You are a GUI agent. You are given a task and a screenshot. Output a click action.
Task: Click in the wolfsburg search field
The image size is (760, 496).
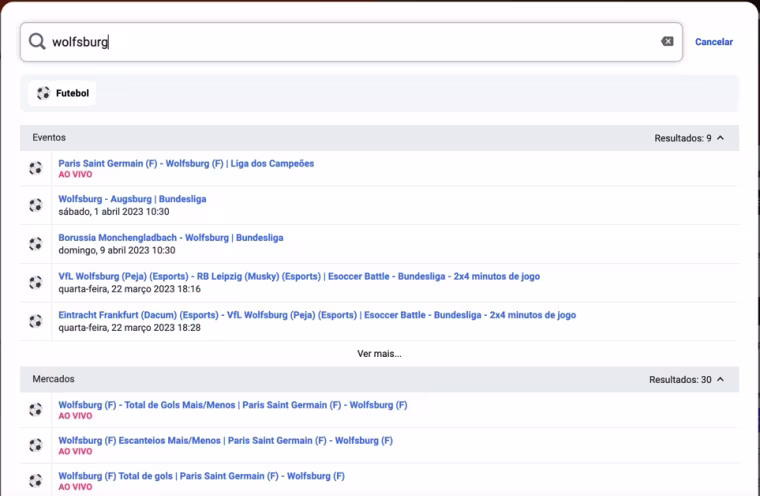pos(351,42)
